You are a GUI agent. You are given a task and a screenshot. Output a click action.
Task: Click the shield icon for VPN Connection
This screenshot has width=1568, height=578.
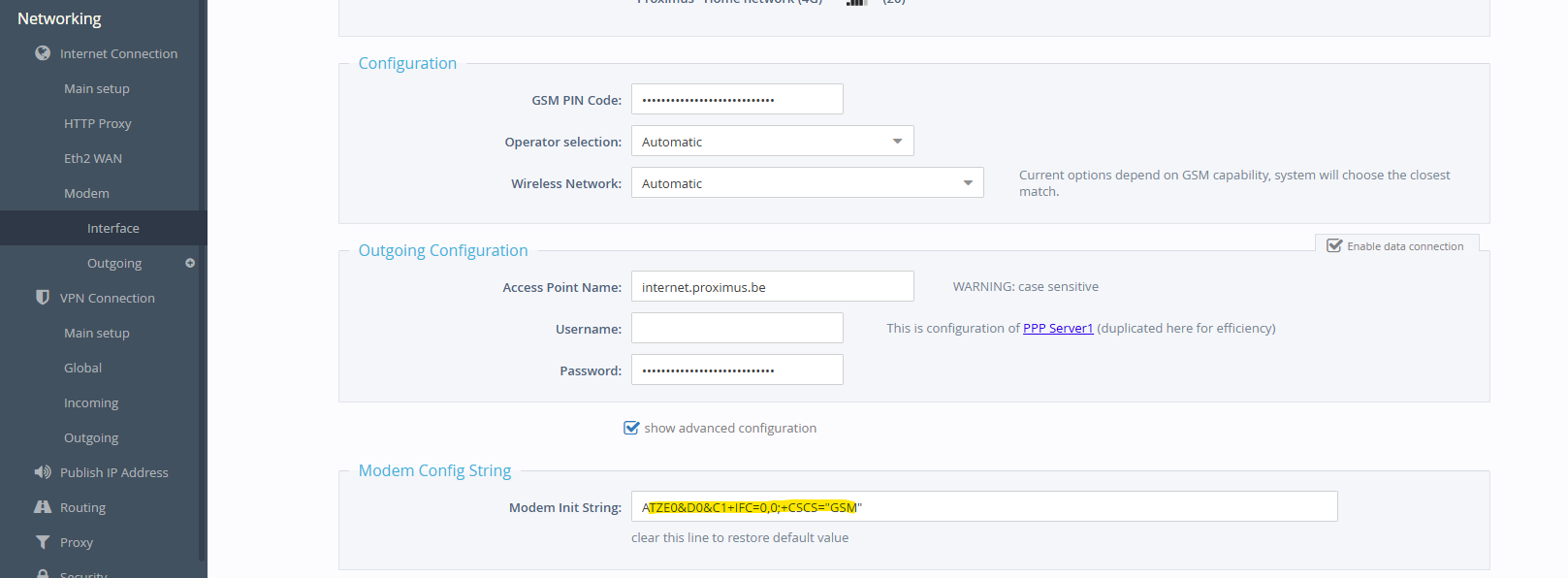pos(43,298)
